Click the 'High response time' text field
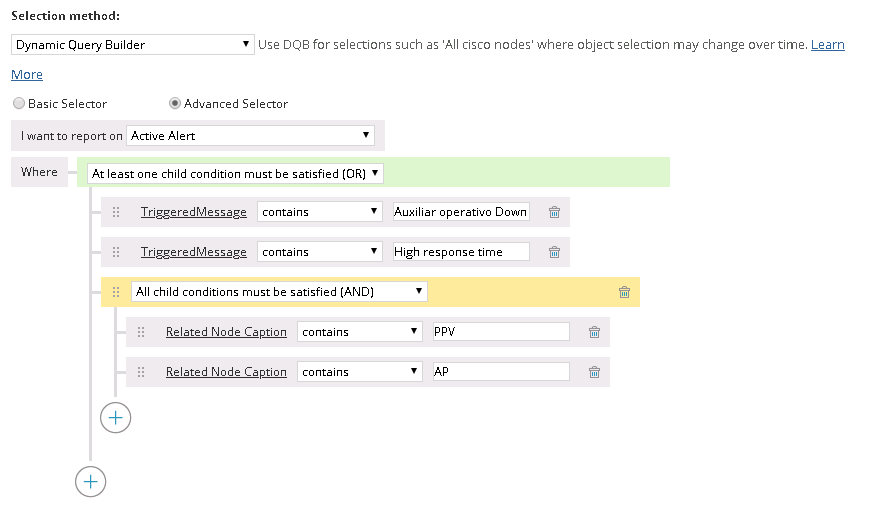This screenshot has height=506, width=871. click(460, 252)
